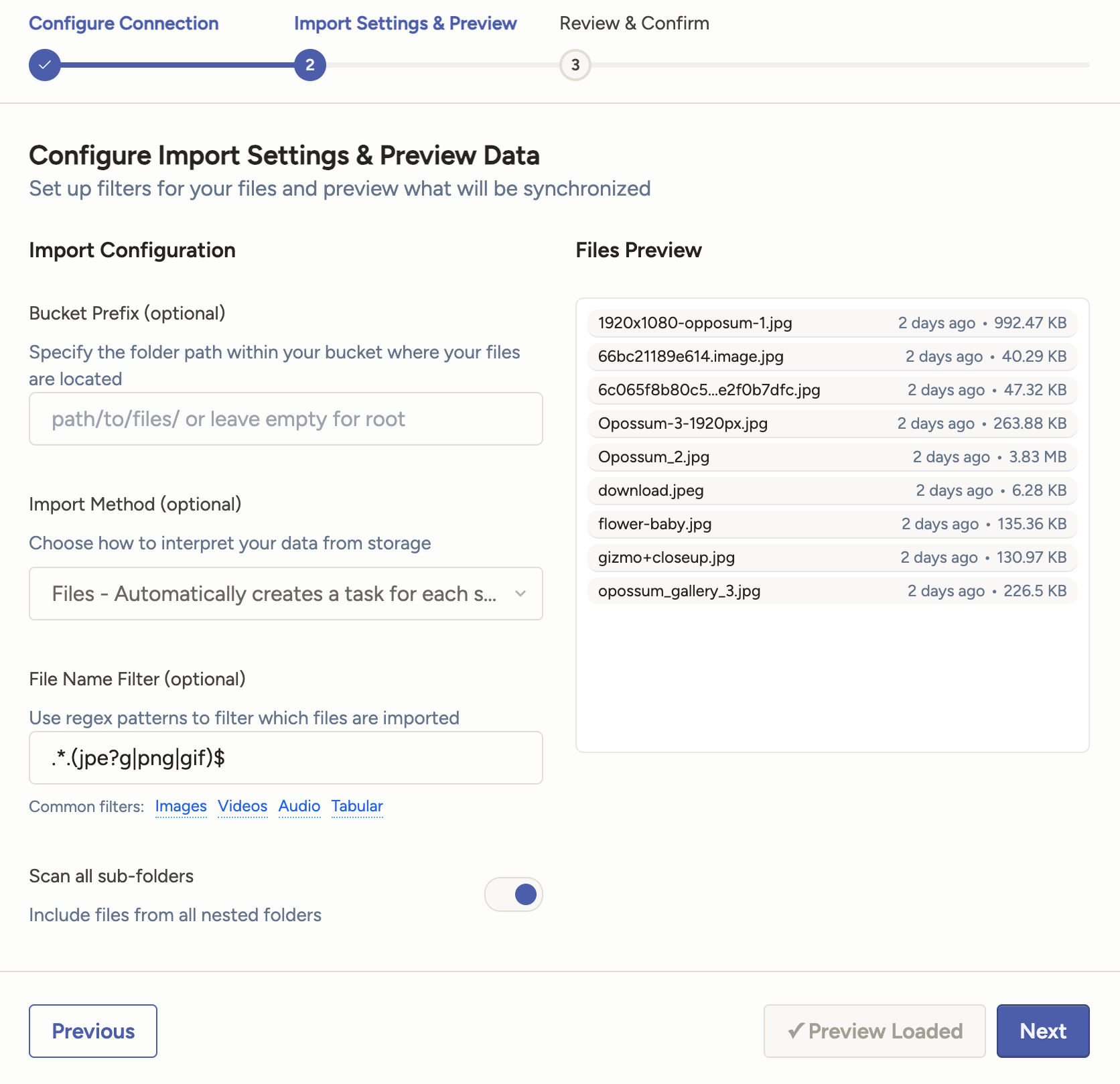The height and width of the screenshot is (1084, 1120).
Task: Apply the Images common filter
Action: click(x=181, y=806)
